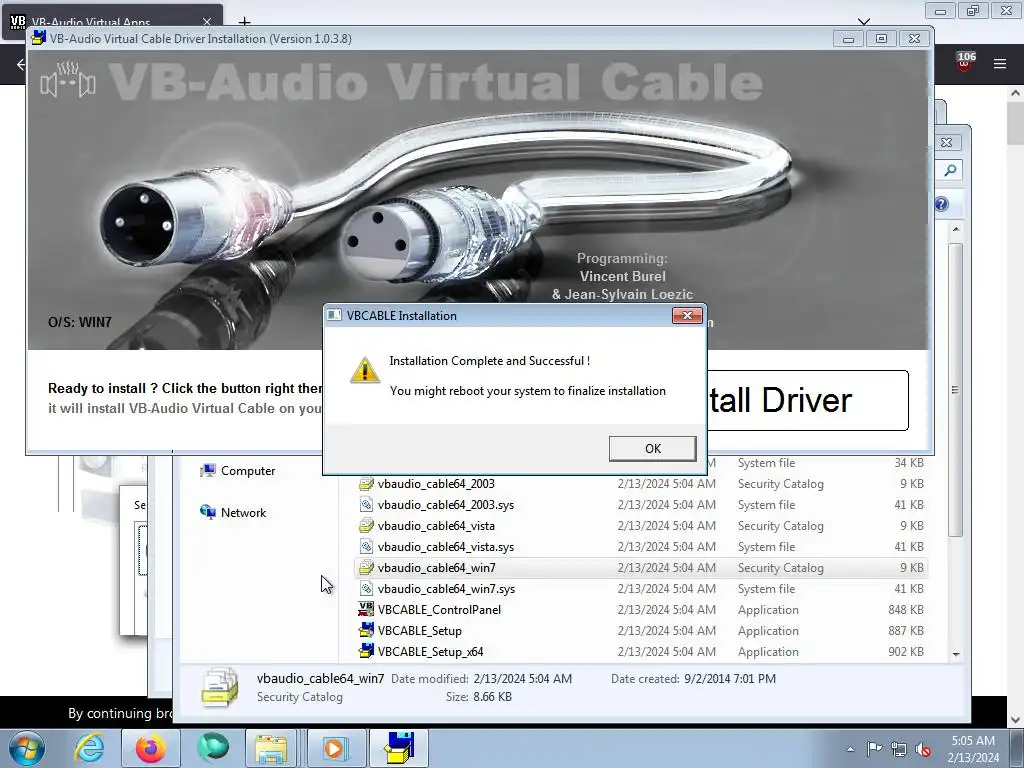Click the network tray icon
The width and height of the screenshot is (1024, 768).
coord(899,749)
